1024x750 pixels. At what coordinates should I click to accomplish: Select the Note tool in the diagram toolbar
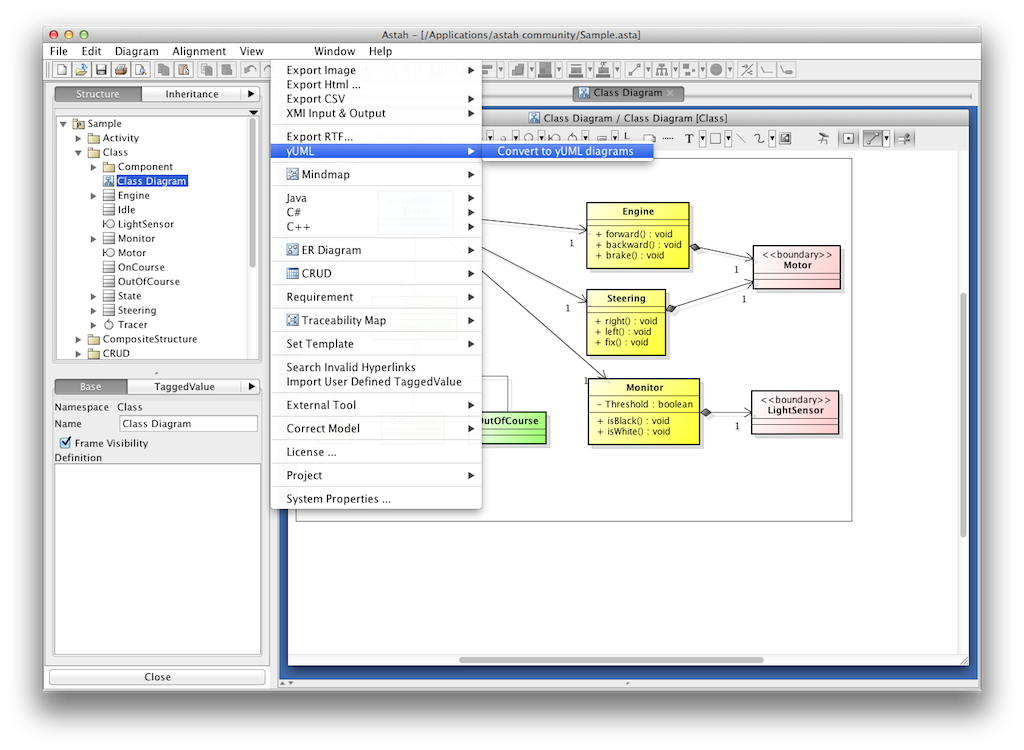click(649, 139)
